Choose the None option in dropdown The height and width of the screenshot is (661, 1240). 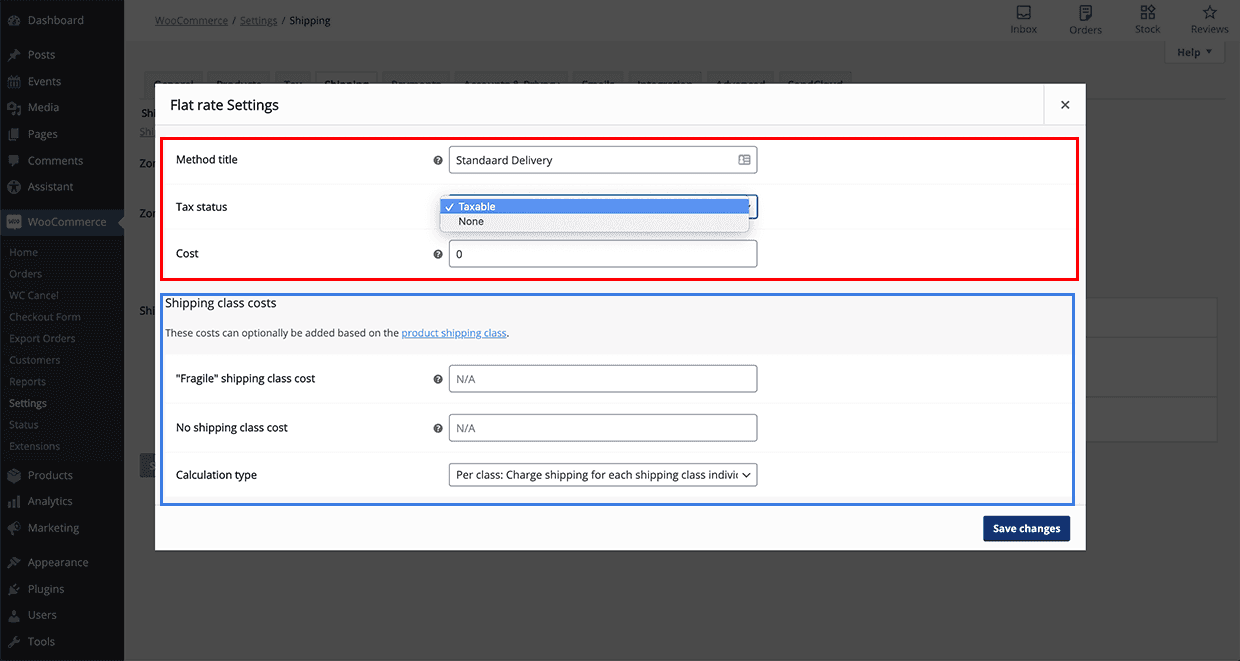pos(595,222)
